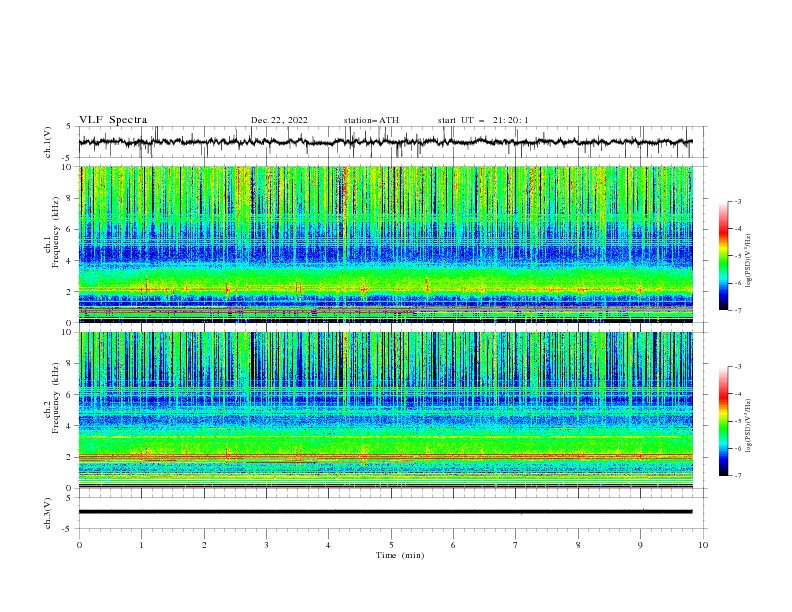Screen dimensions: 792x612
Task: Click the "ch.3(V)" axis label
Action: tap(48, 513)
